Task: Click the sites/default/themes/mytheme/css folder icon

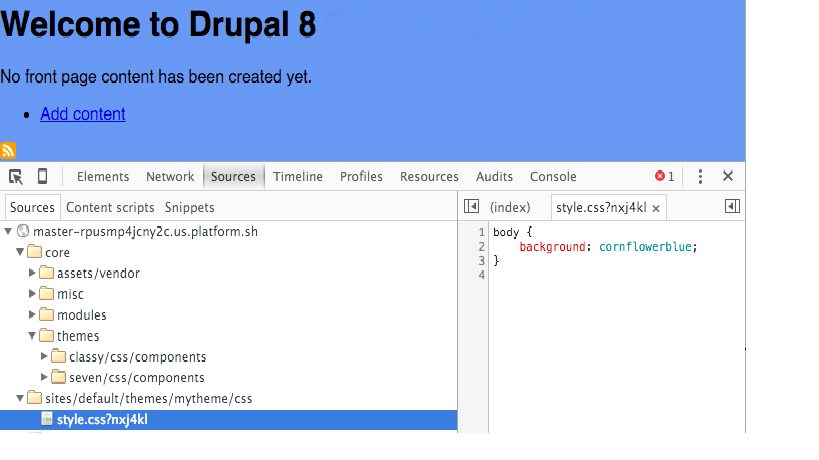Action: (34, 398)
